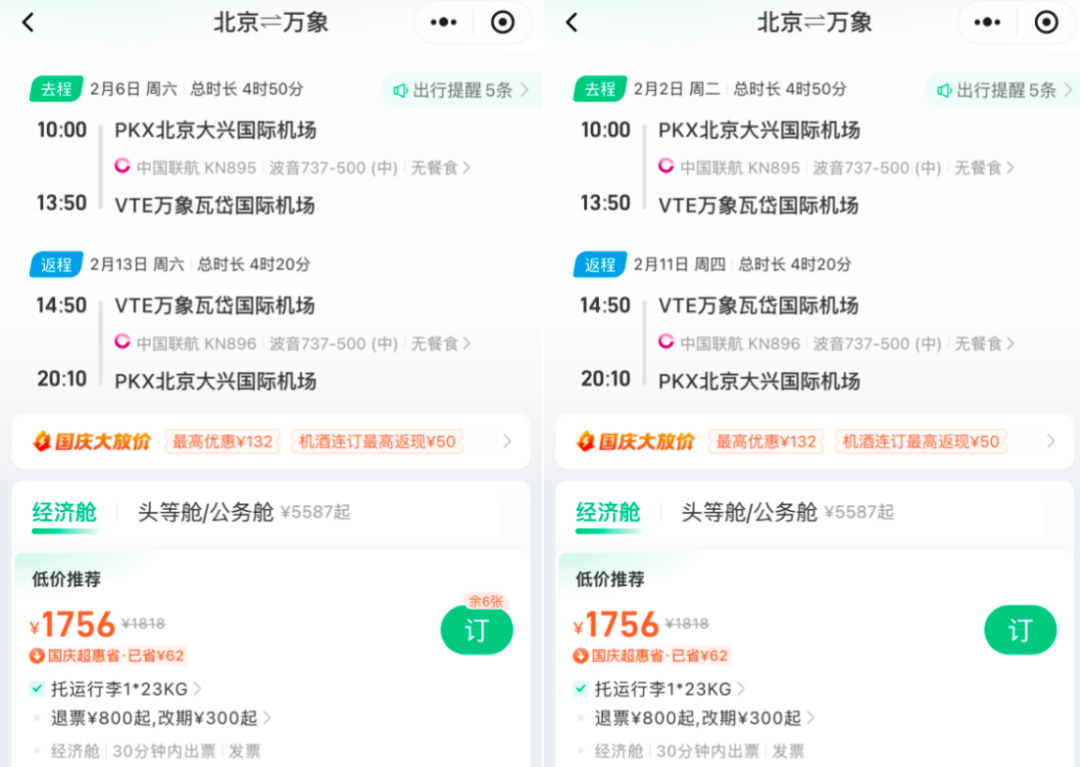Expand the 国庆大放价 promo arrow on the Feb 6 screen
Viewport: 1080px width, 767px height.
508,441
